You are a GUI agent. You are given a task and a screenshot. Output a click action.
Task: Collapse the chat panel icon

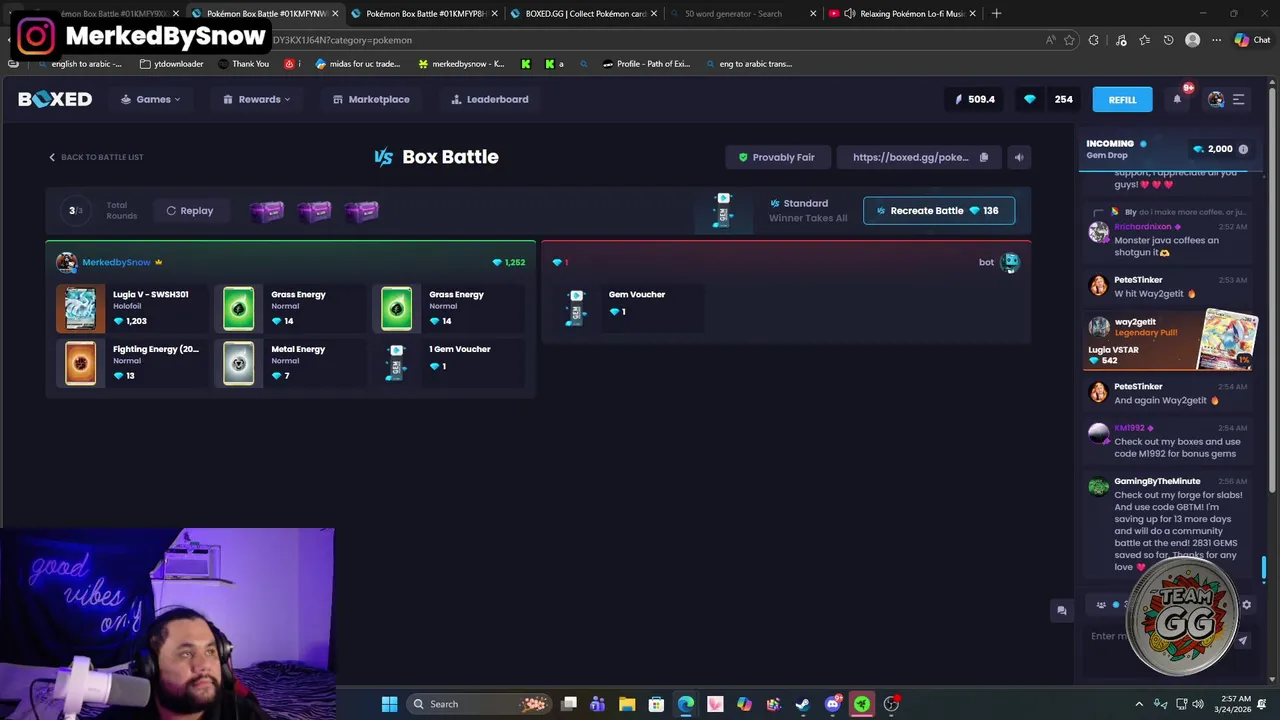(x=1062, y=610)
